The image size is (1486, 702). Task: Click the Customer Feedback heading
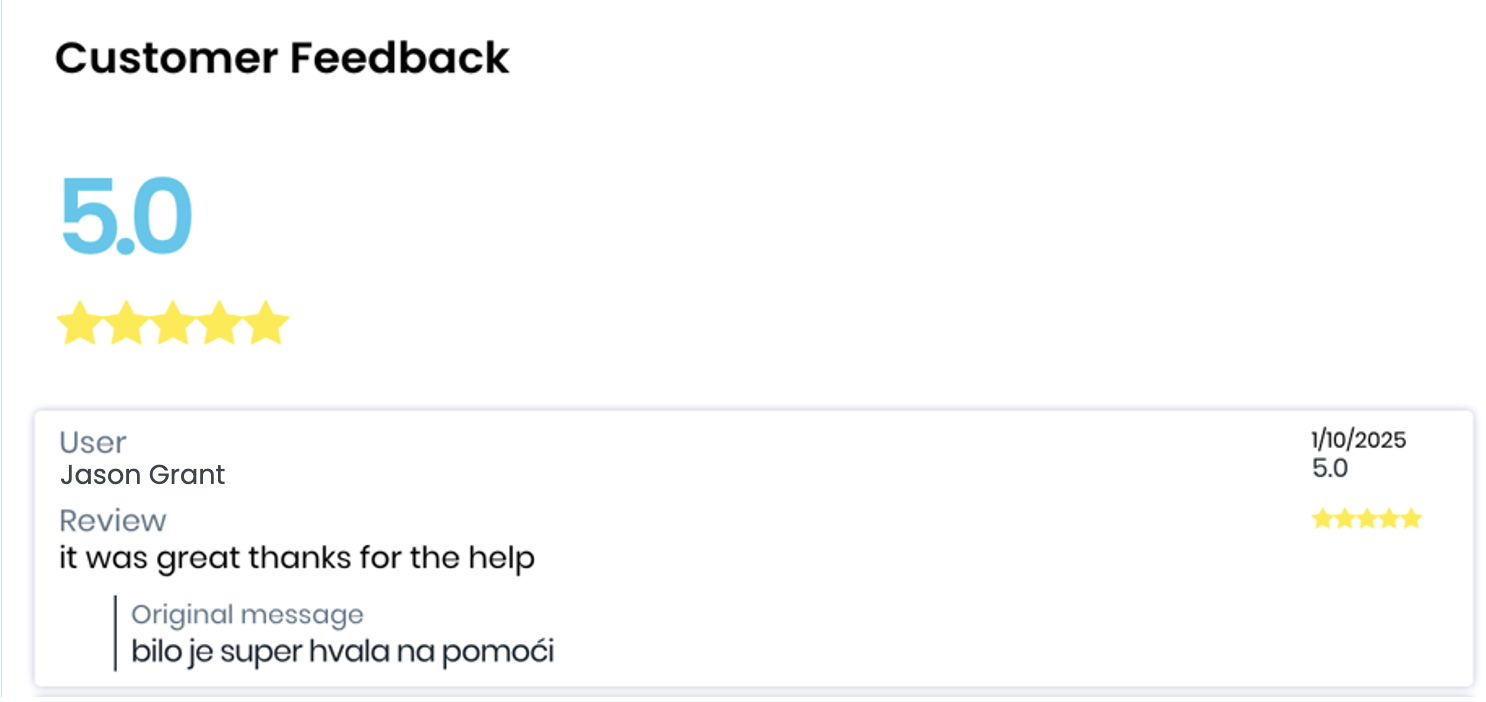coord(282,58)
